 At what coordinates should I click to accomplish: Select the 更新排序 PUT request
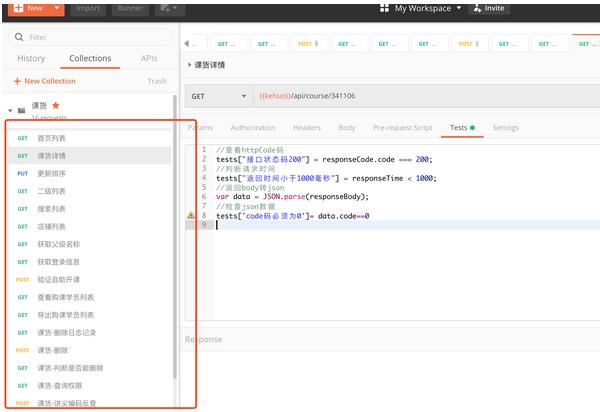click(50, 174)
